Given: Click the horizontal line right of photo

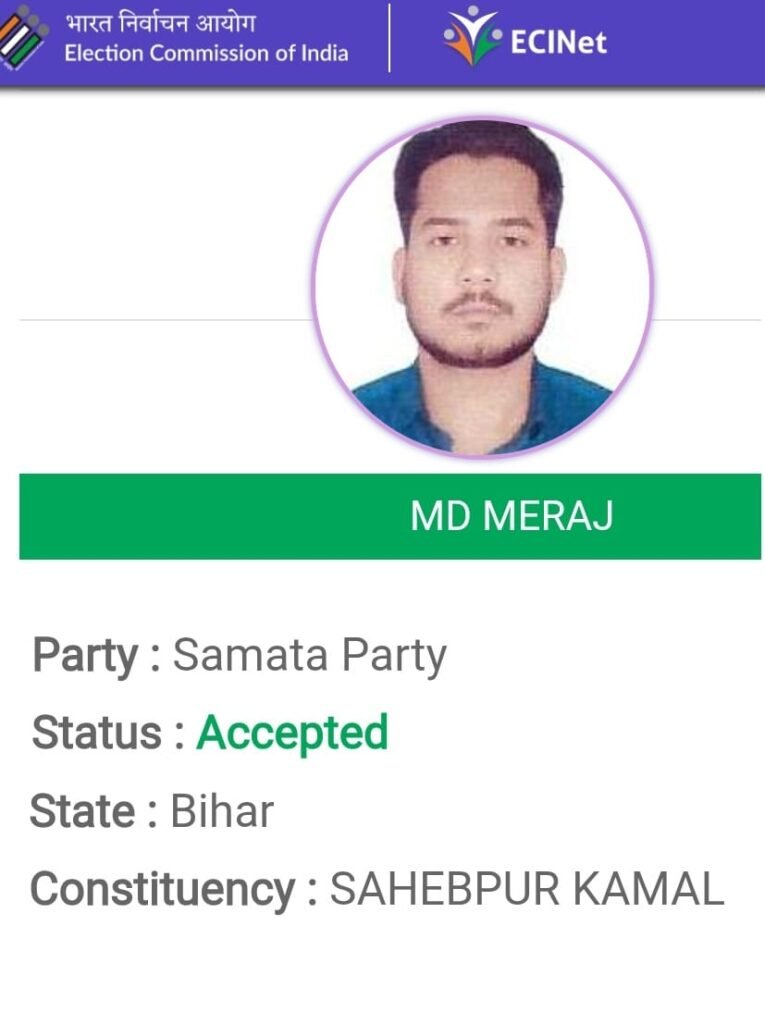Looking at the screenshot, I should click(708, 320).
